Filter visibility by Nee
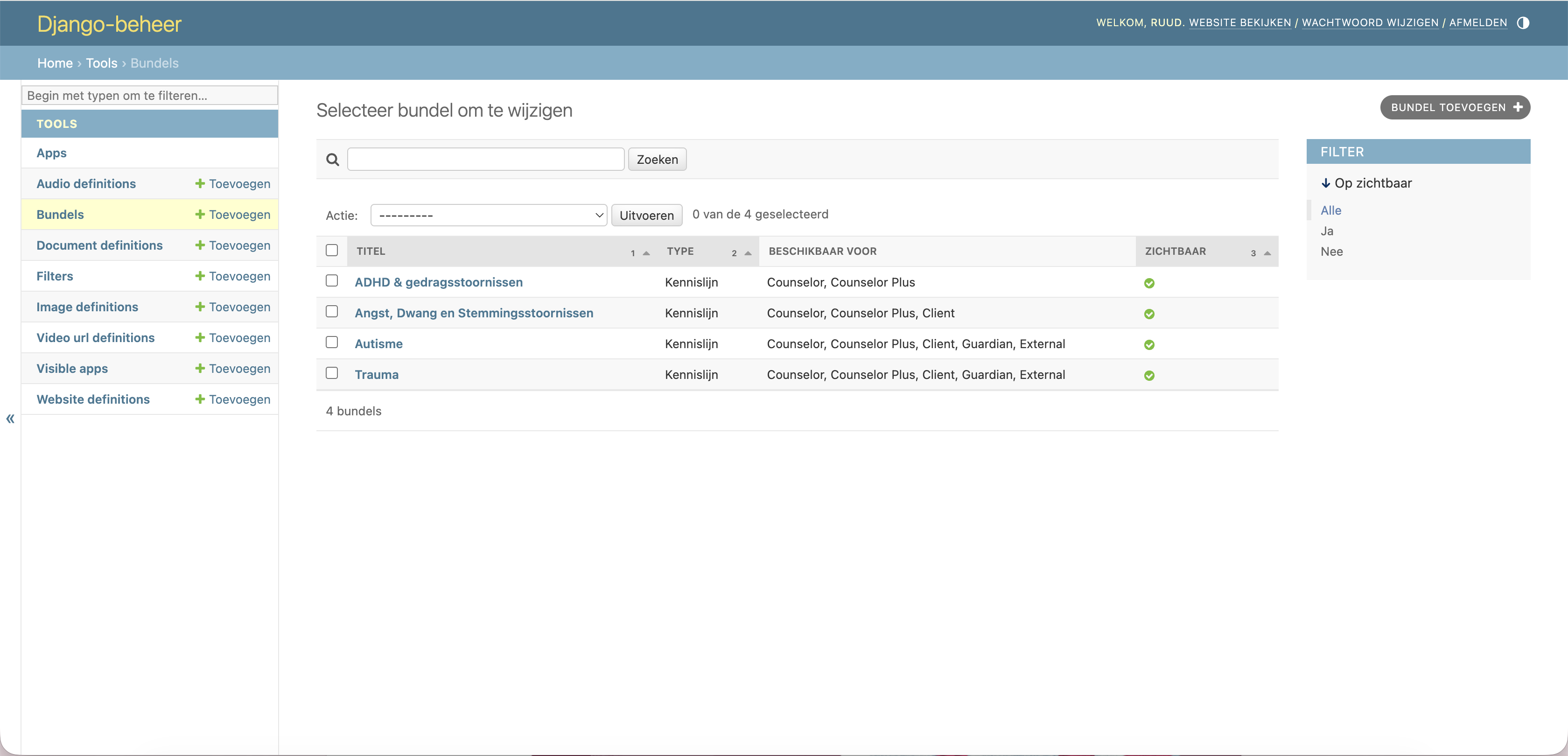 pyautogui.click(x=1331, y=252)
